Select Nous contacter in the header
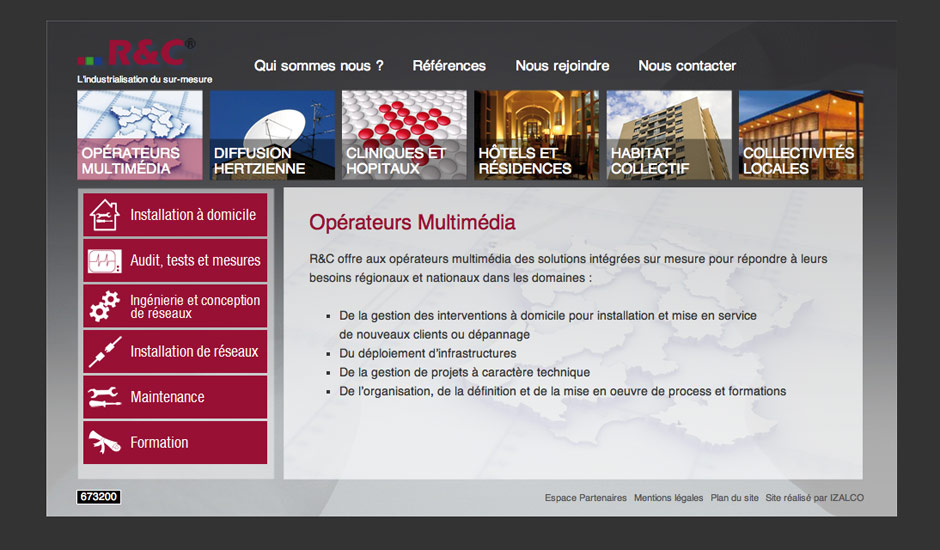This screenshot has width=940, height=550. (687, 66)
